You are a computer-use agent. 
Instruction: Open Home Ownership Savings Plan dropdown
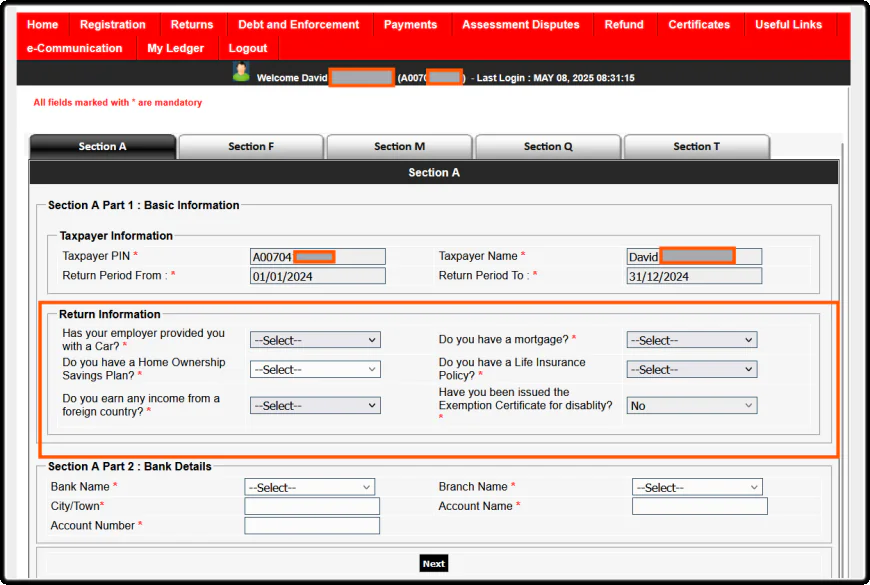pos(315,370)
